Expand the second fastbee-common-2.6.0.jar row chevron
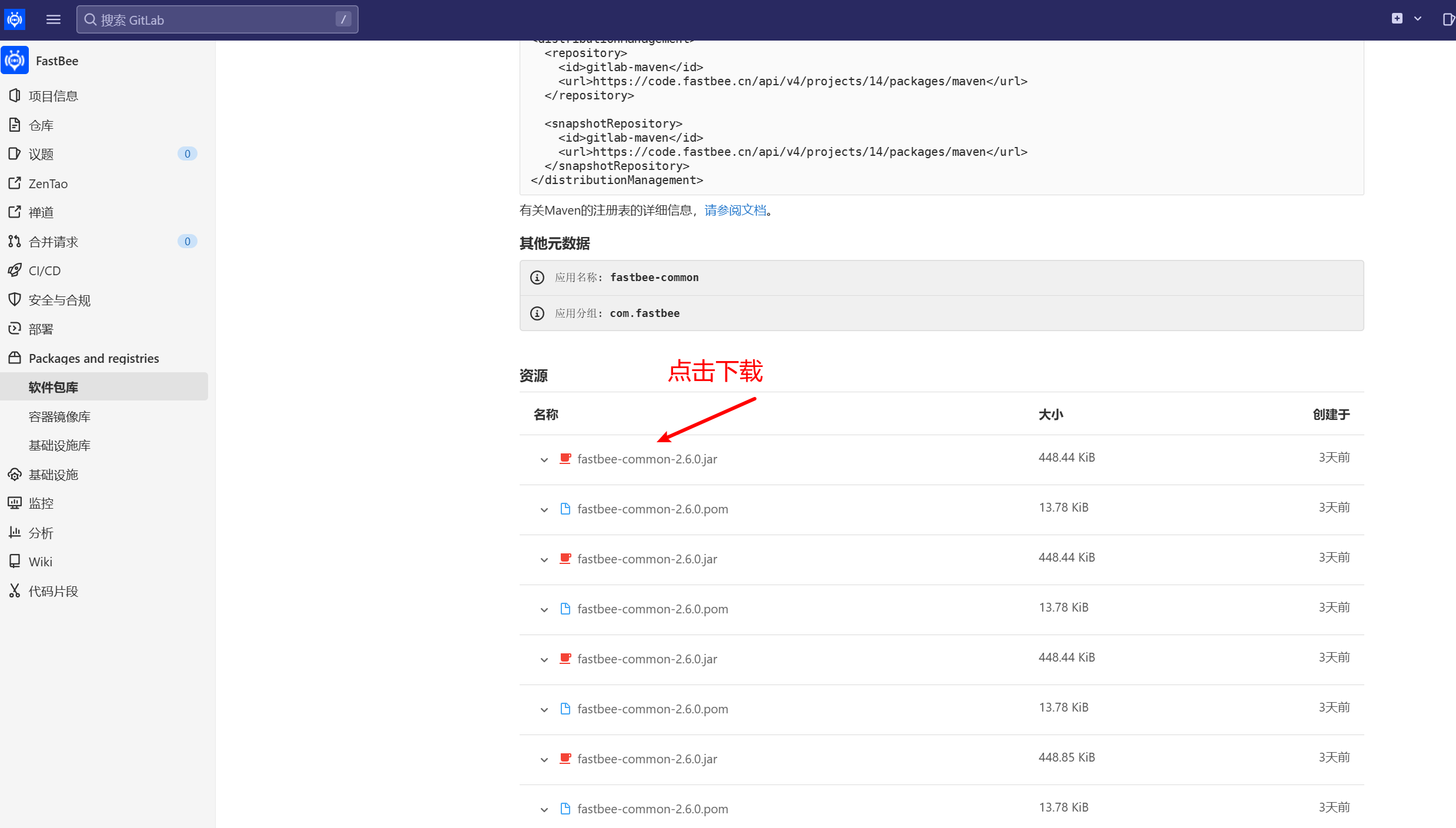This screenshot has width=1456, height=828. point(544,560)
